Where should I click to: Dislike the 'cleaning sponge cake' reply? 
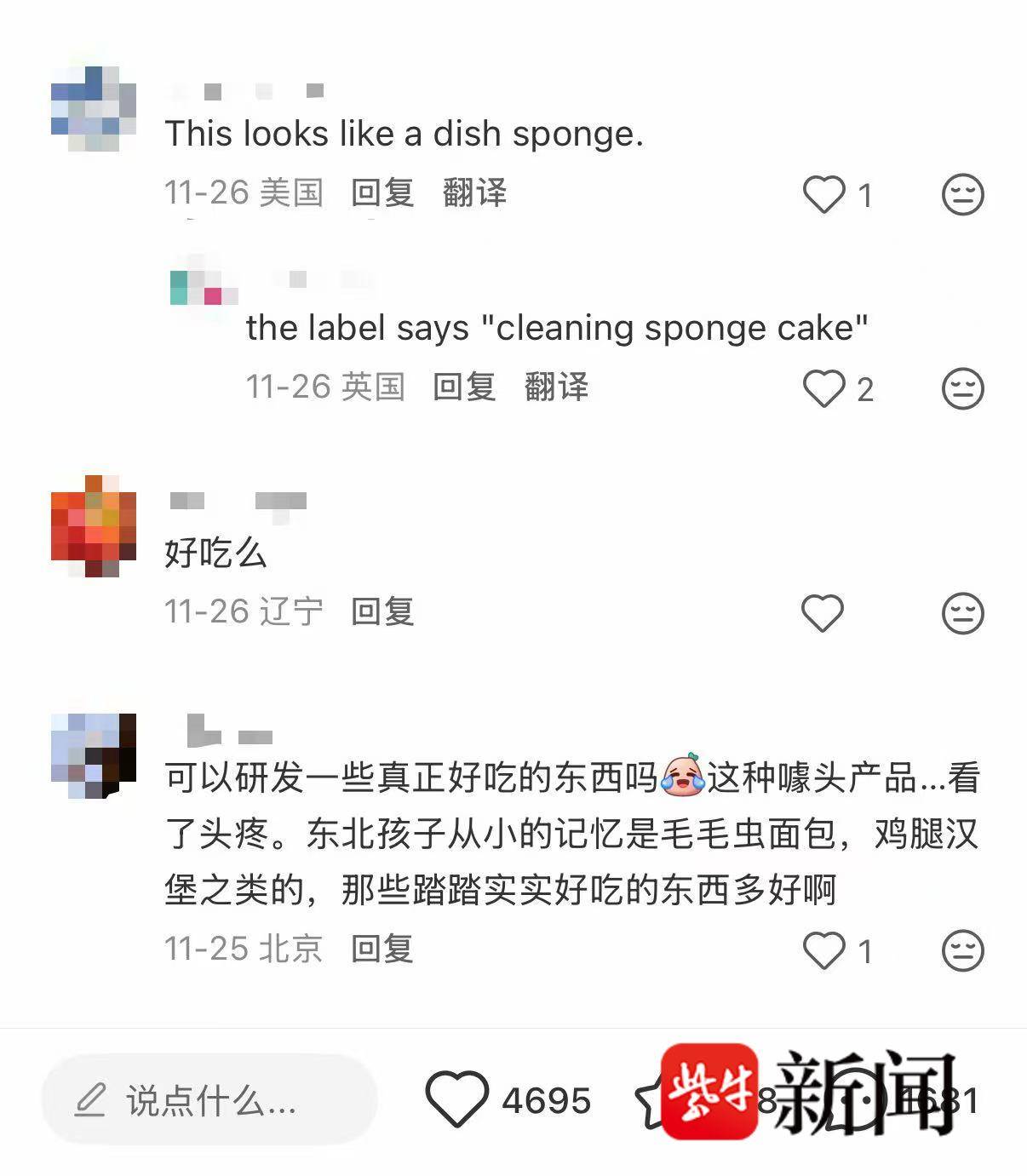[x=962, y=389]
